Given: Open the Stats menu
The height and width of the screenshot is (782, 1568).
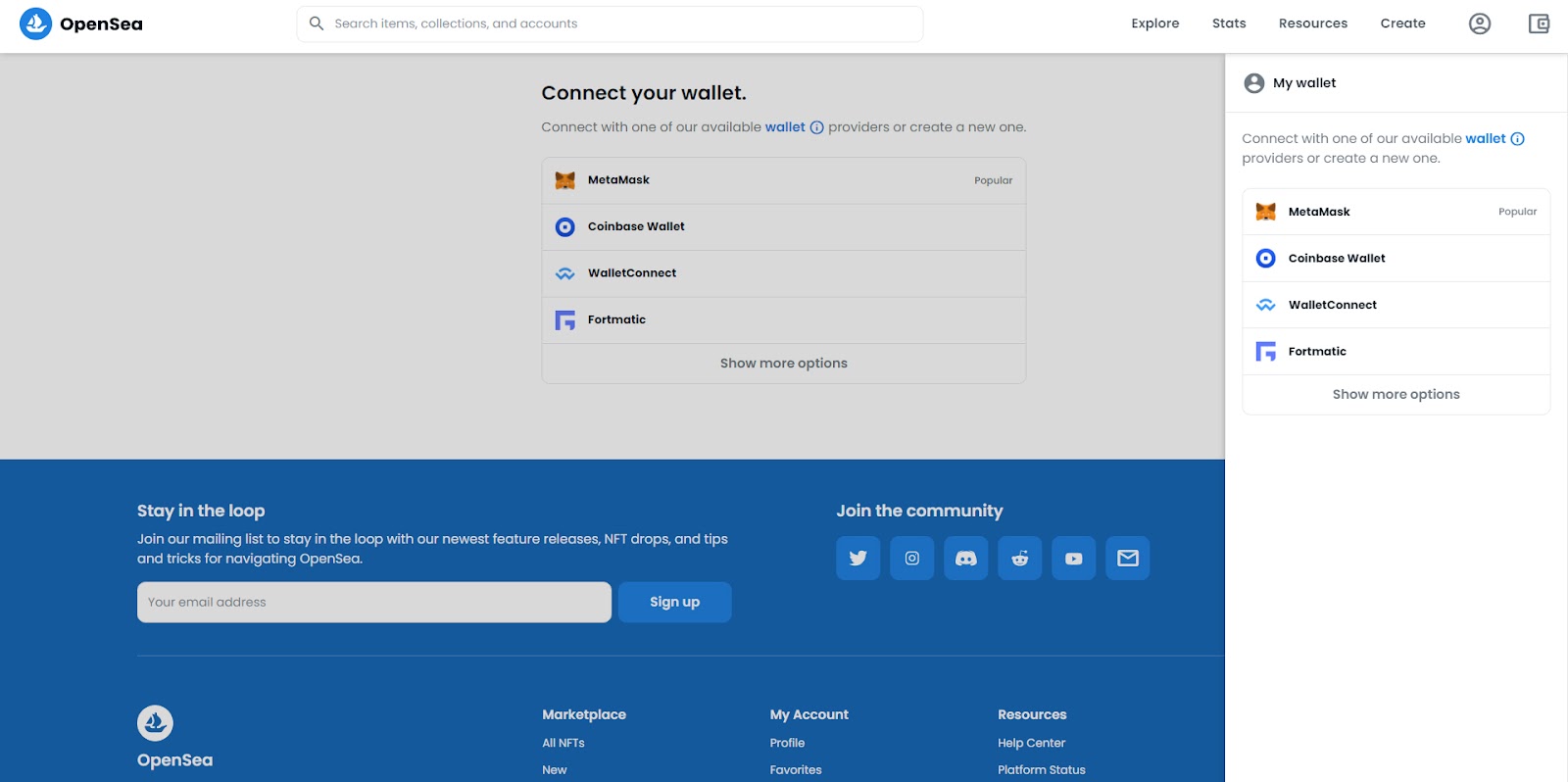Looking at the screenshot, I should click(1229, 24).
